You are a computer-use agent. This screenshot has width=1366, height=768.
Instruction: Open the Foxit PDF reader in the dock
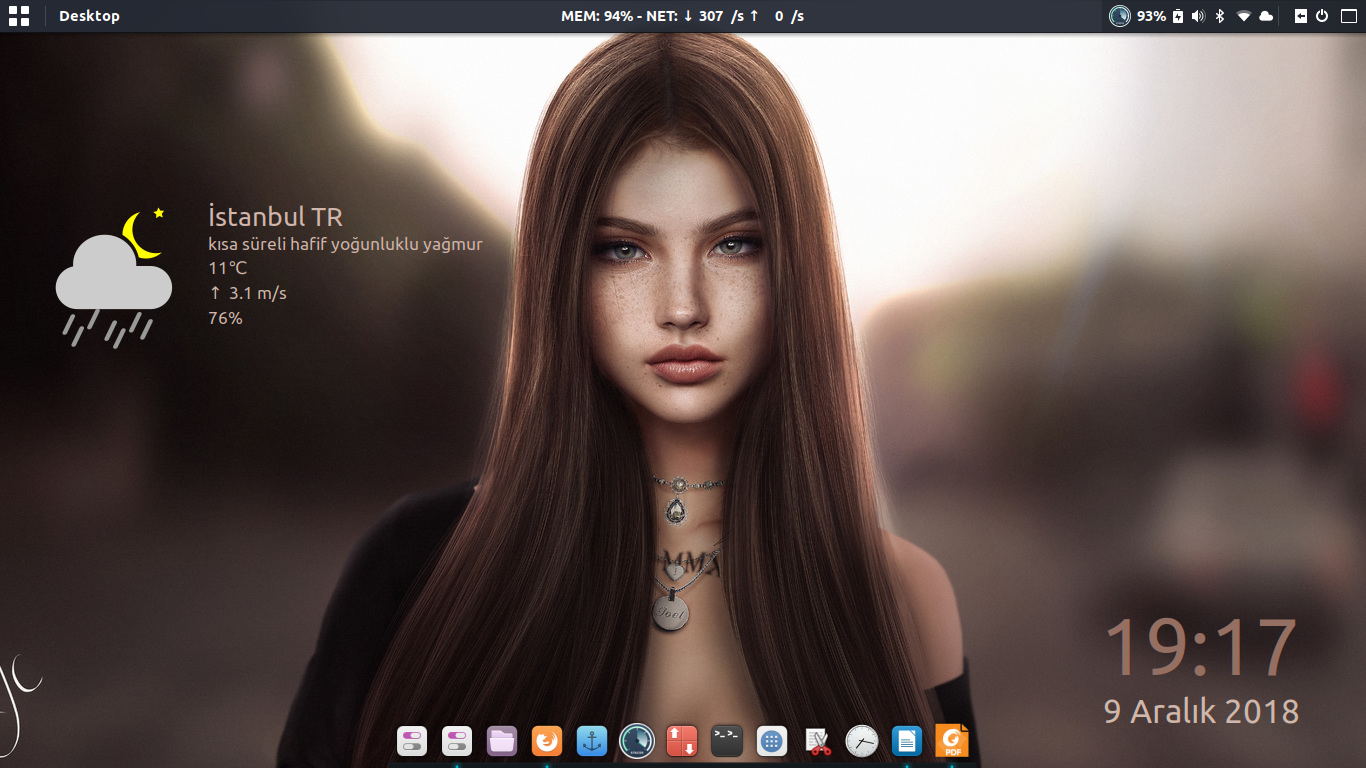tap(952, 741)
